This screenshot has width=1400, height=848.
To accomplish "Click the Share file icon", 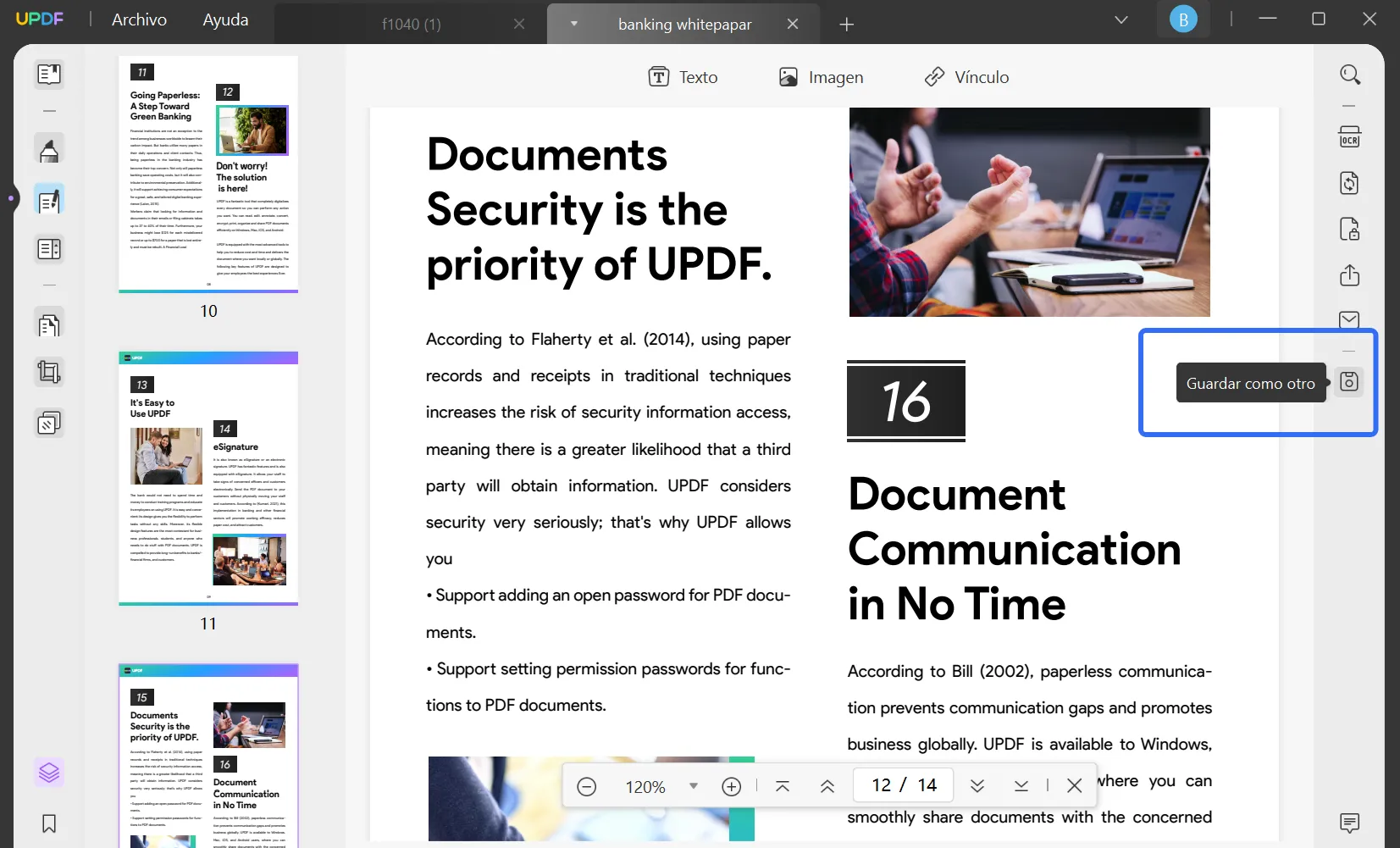I will coord(1350,275).
